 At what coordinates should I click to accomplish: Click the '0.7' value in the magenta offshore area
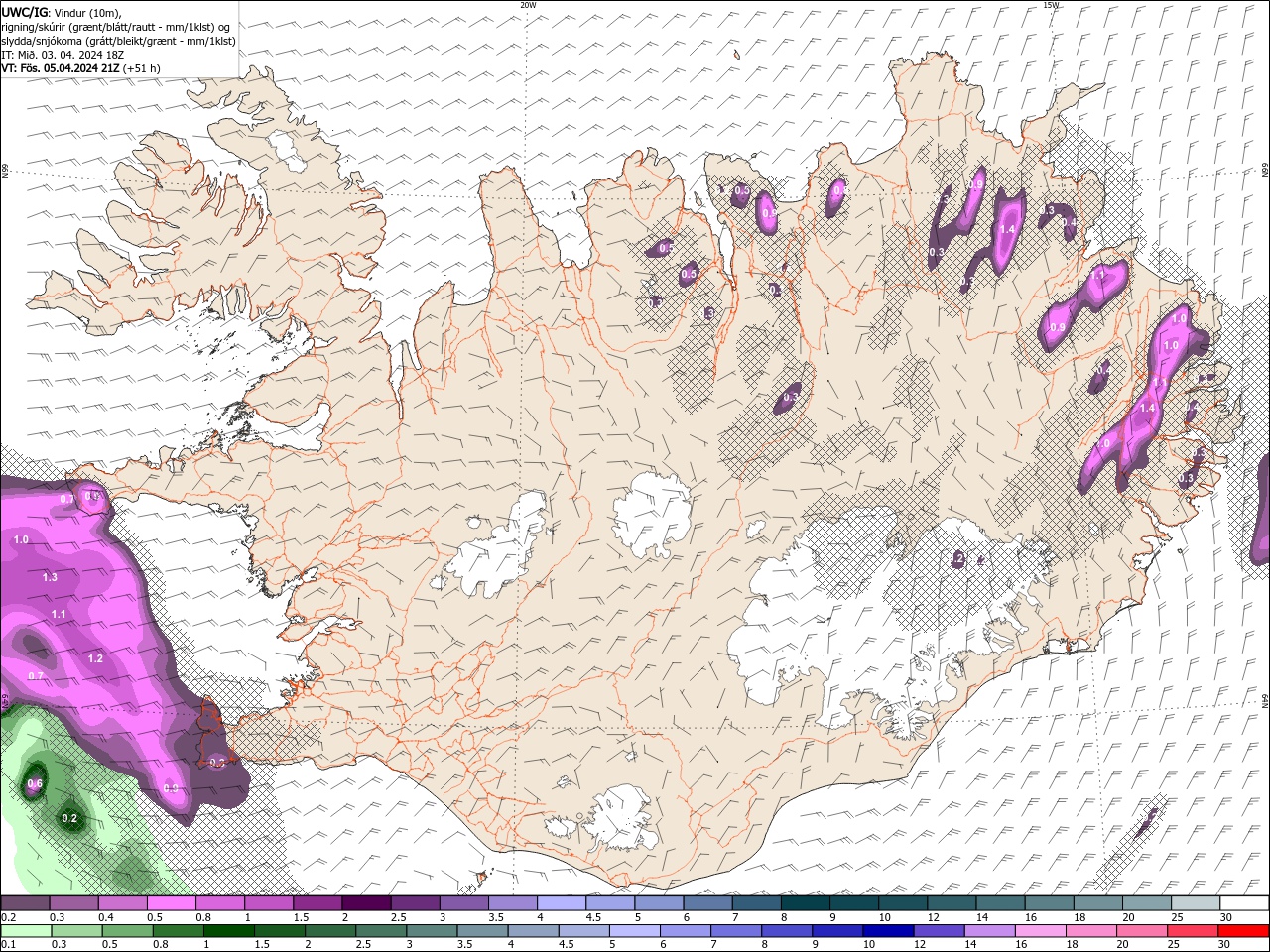click(x=36, y=676)
